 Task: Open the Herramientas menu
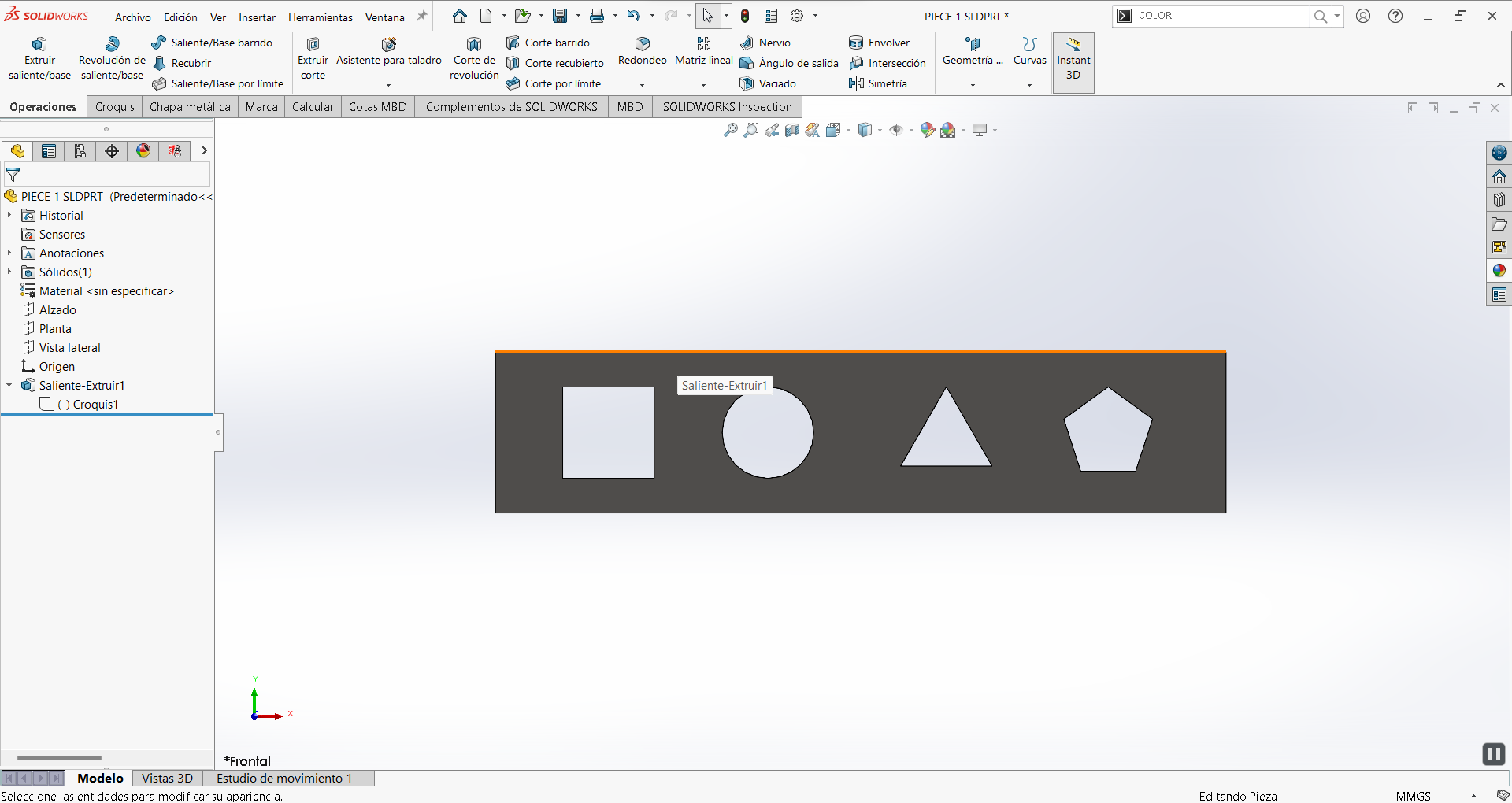click(321, 17)
